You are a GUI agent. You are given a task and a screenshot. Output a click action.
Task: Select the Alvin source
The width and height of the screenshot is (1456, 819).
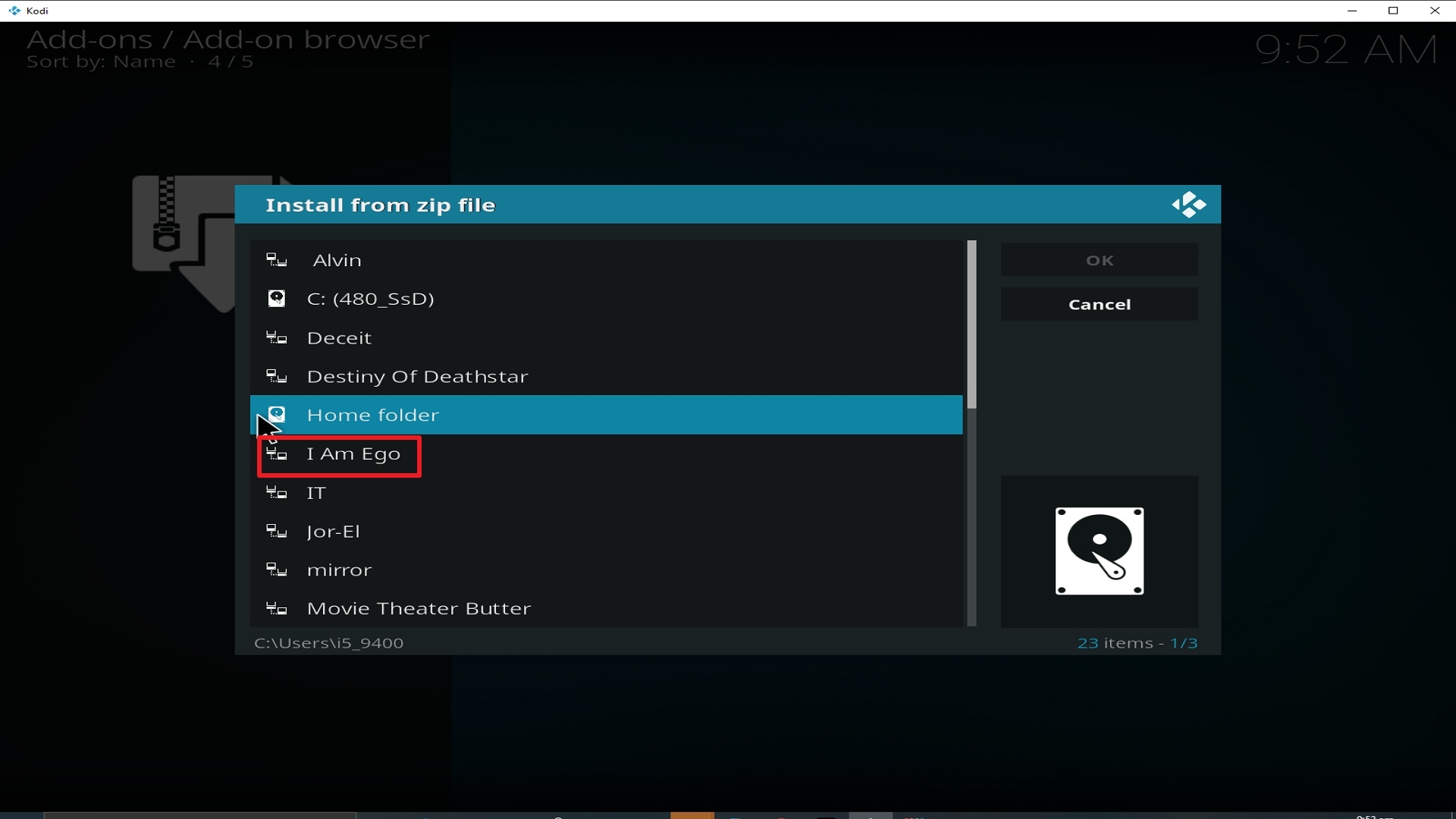click(x=607, y=260)
